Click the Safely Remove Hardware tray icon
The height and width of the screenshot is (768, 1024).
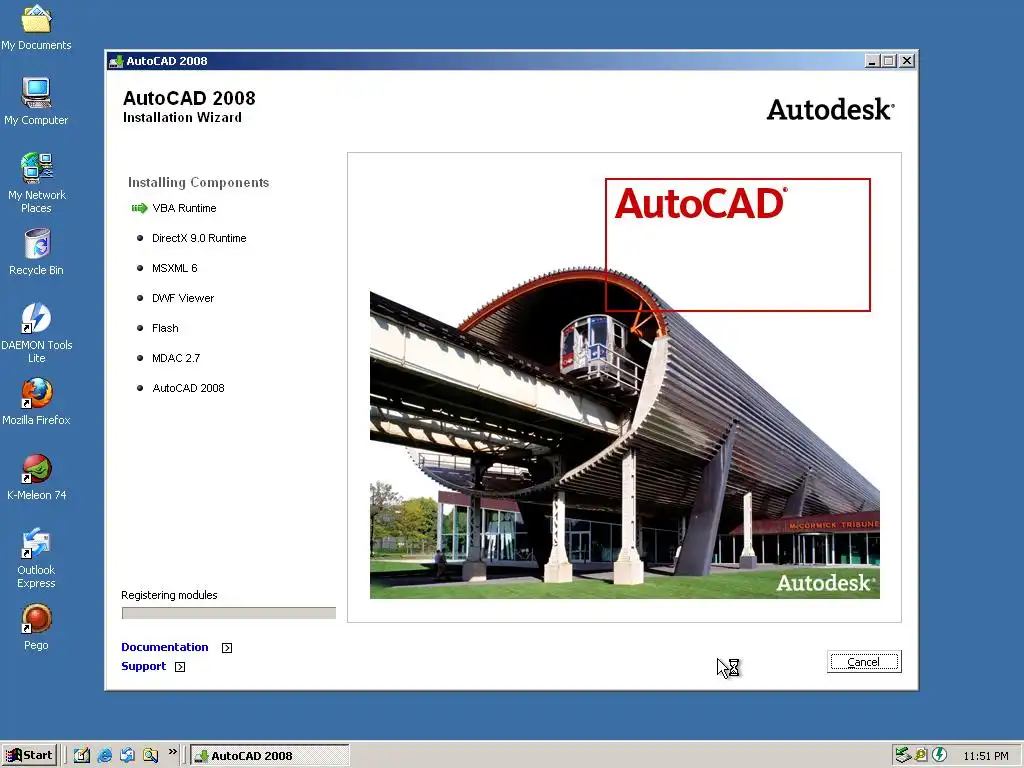903,755
